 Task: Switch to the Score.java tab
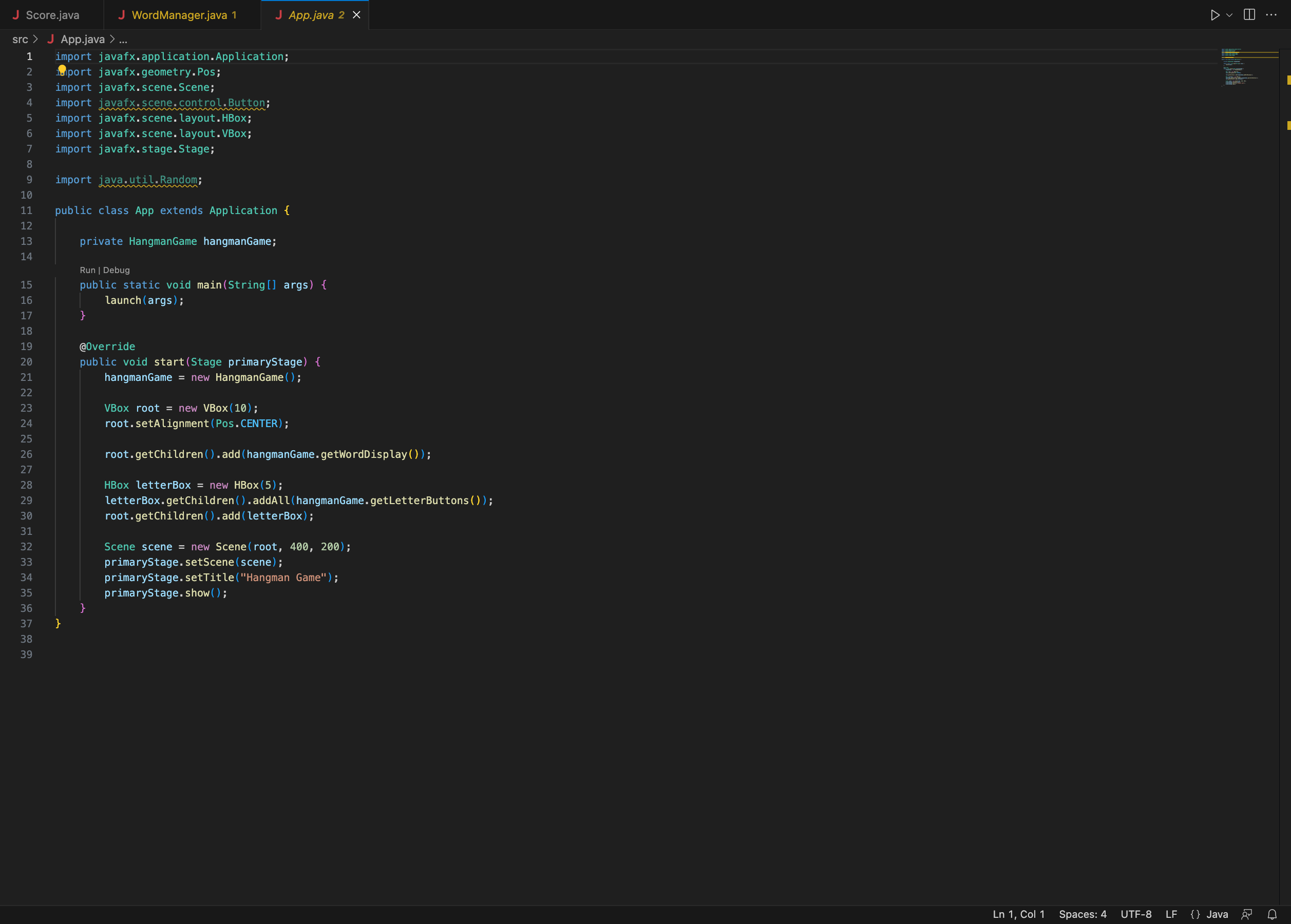[x=52, y=15]
